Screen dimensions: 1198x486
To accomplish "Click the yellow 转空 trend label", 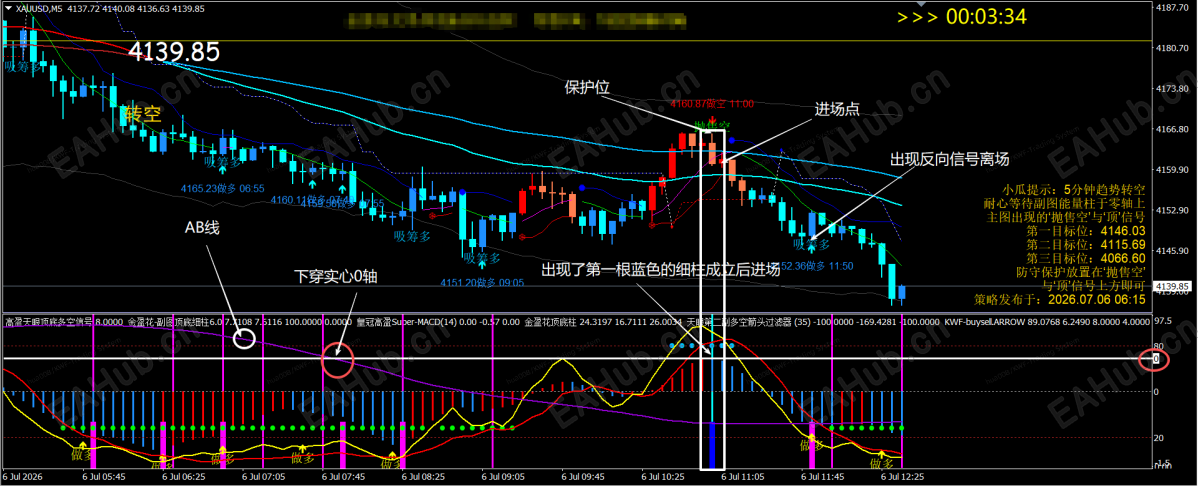I will pyautogui.click(x=143, y=114).
